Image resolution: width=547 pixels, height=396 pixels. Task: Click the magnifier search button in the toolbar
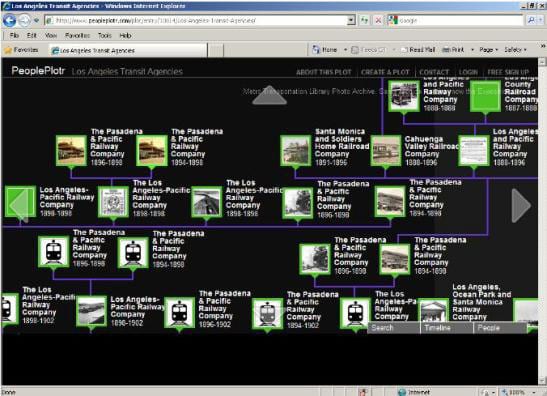(x=531, y=20)
